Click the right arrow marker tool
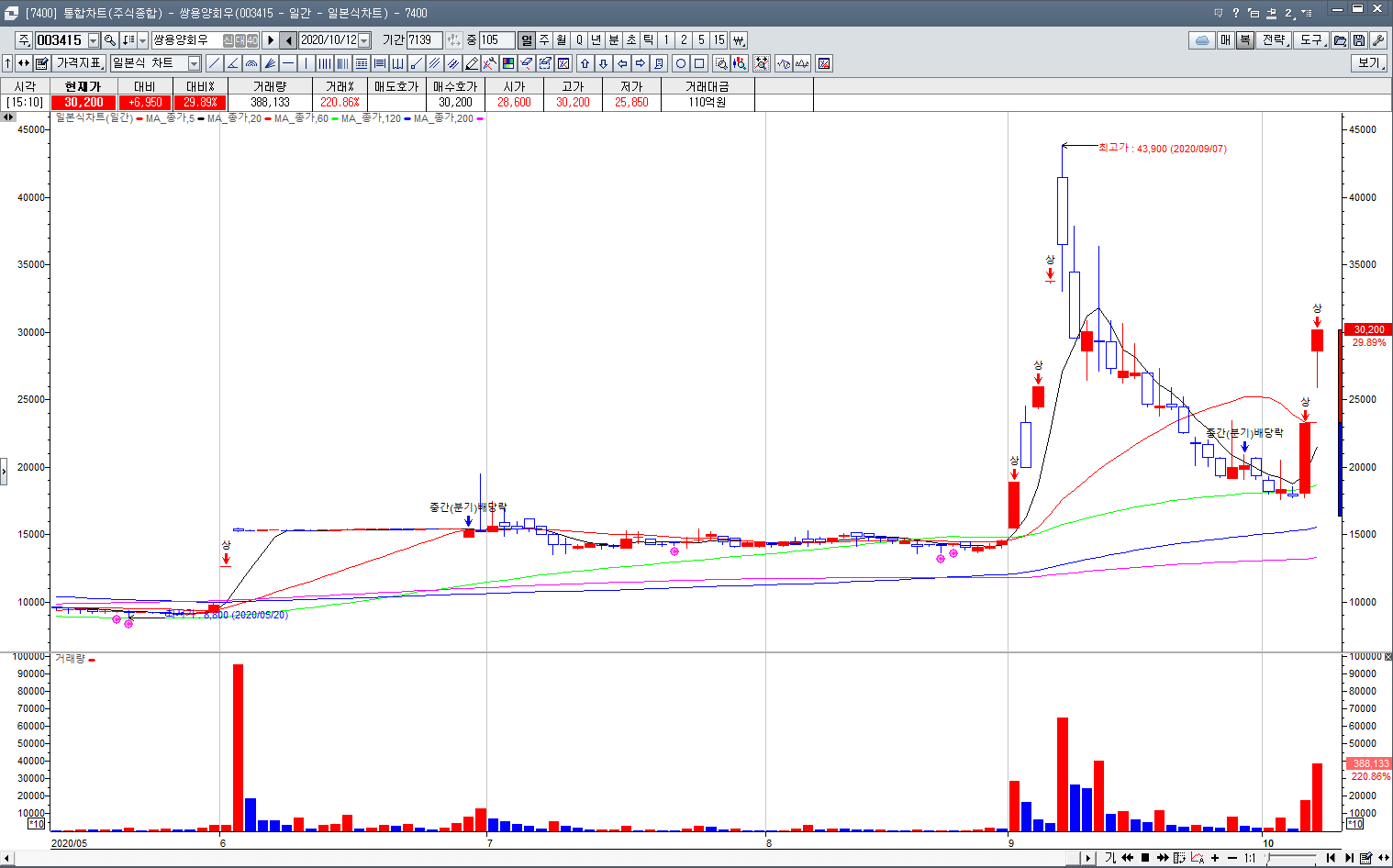The width and height of the screenshot is (1393, 868). [x=640, y=63]
